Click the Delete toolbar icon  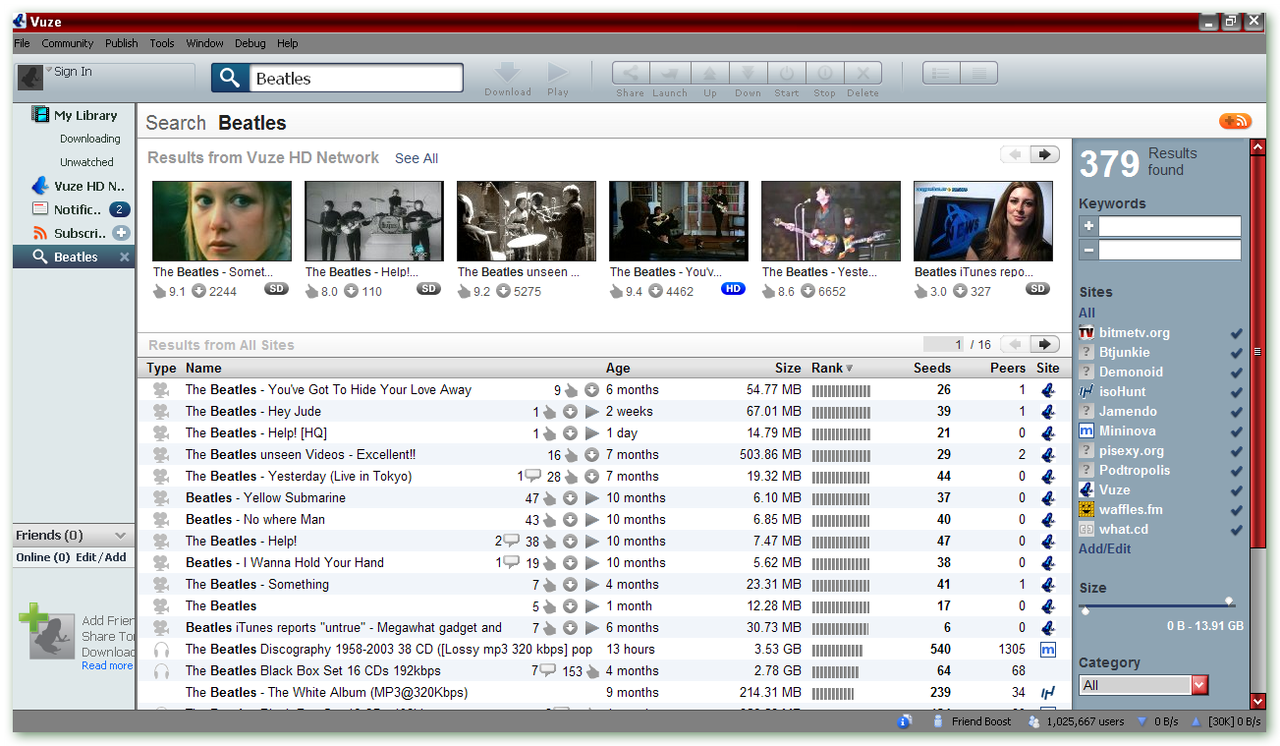pyautogui.click(x=863, y=73)
